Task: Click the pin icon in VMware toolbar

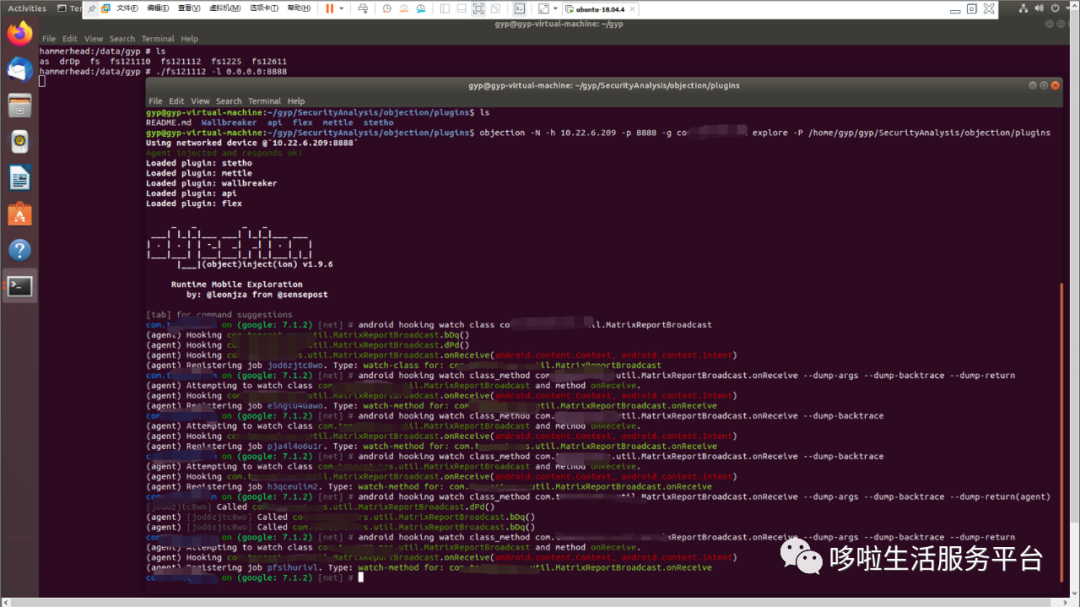Action: click(x=92, y=9)
